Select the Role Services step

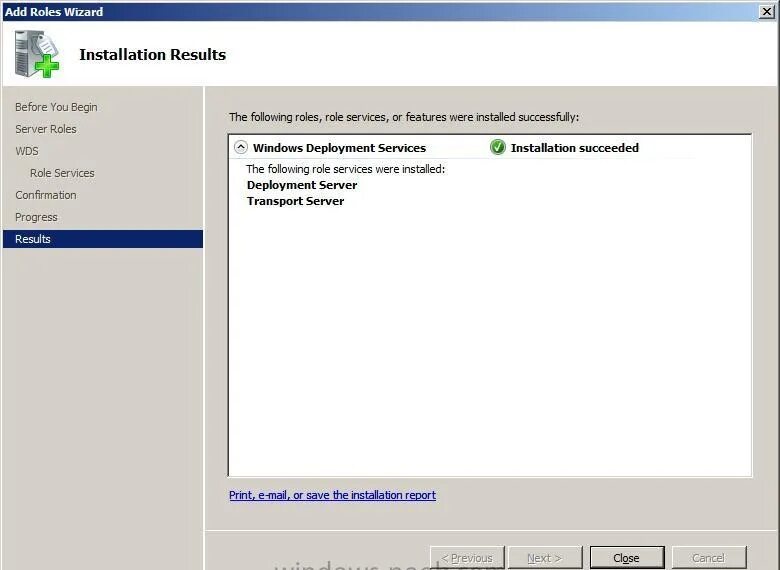pos(62,173)
